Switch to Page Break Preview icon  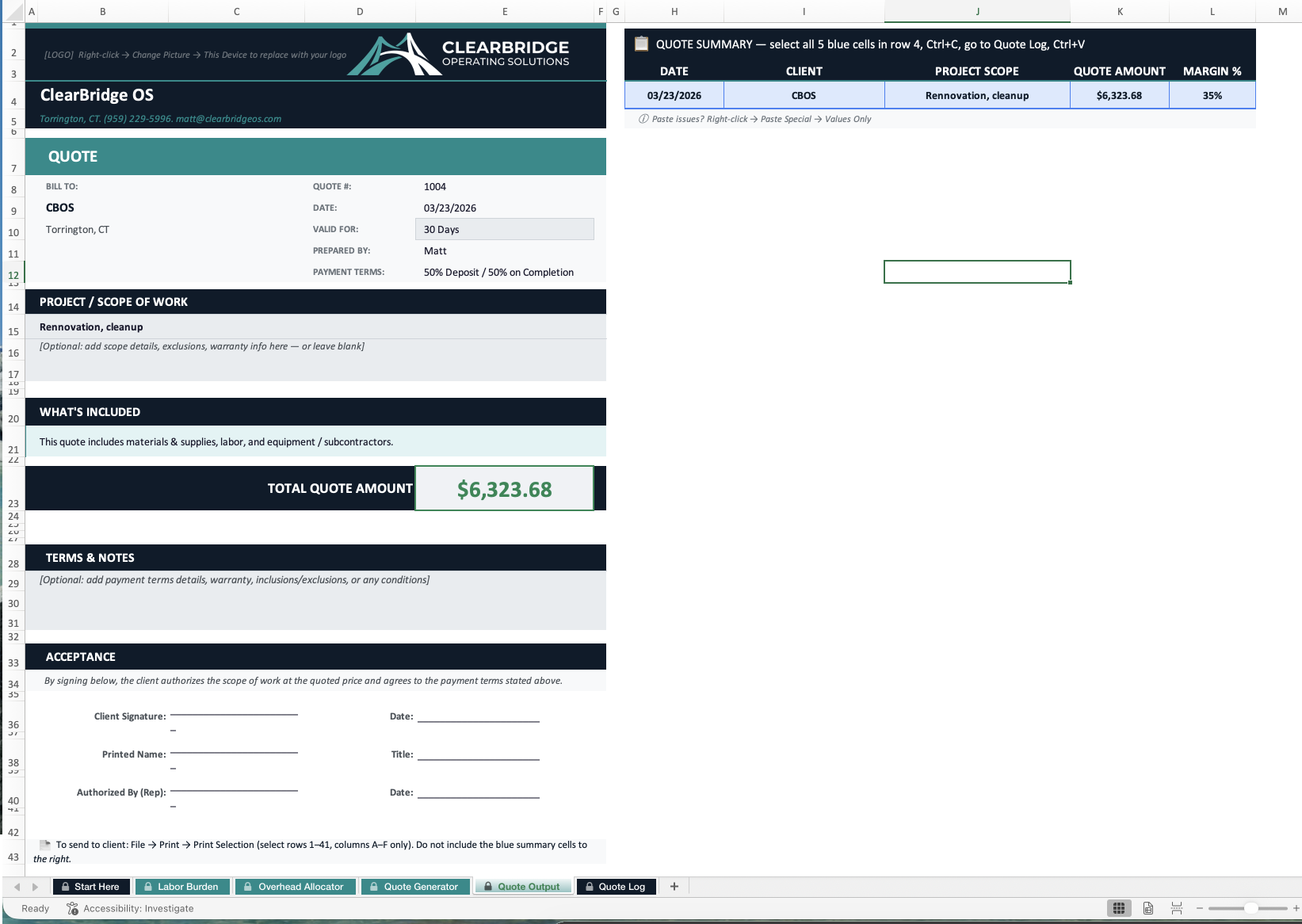[x=1177, y=908]
